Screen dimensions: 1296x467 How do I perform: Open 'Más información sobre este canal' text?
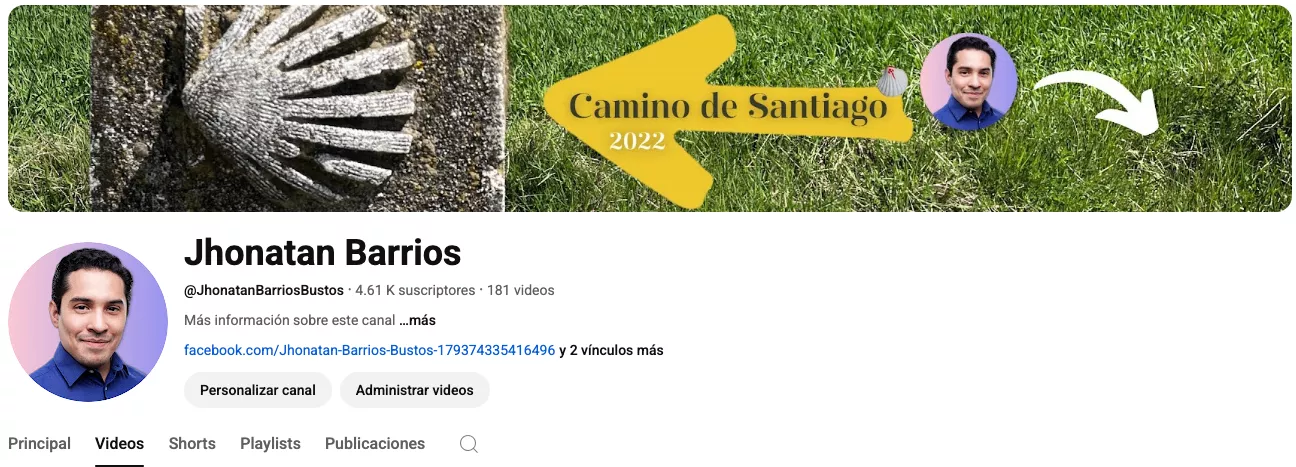[x=290, y=321]
